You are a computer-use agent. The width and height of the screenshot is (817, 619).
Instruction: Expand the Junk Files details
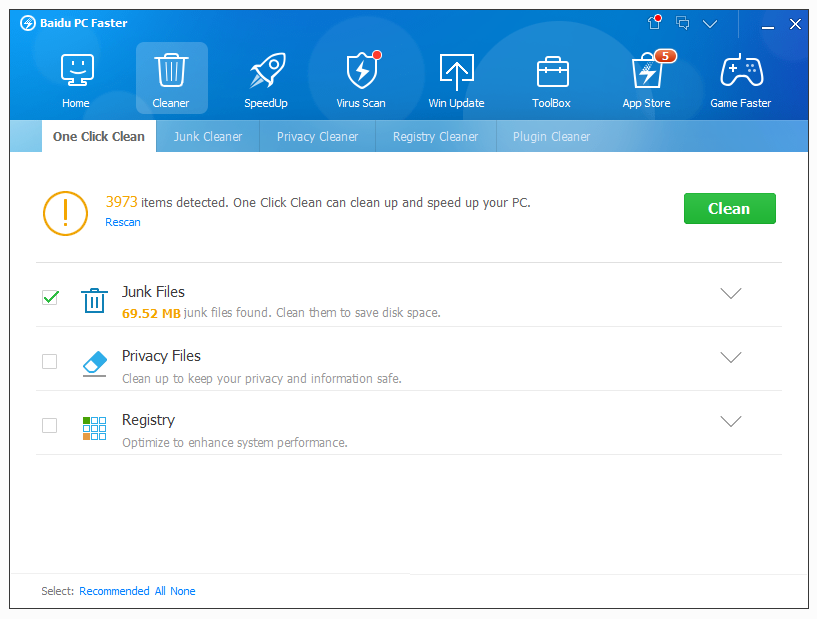(731, 293)
